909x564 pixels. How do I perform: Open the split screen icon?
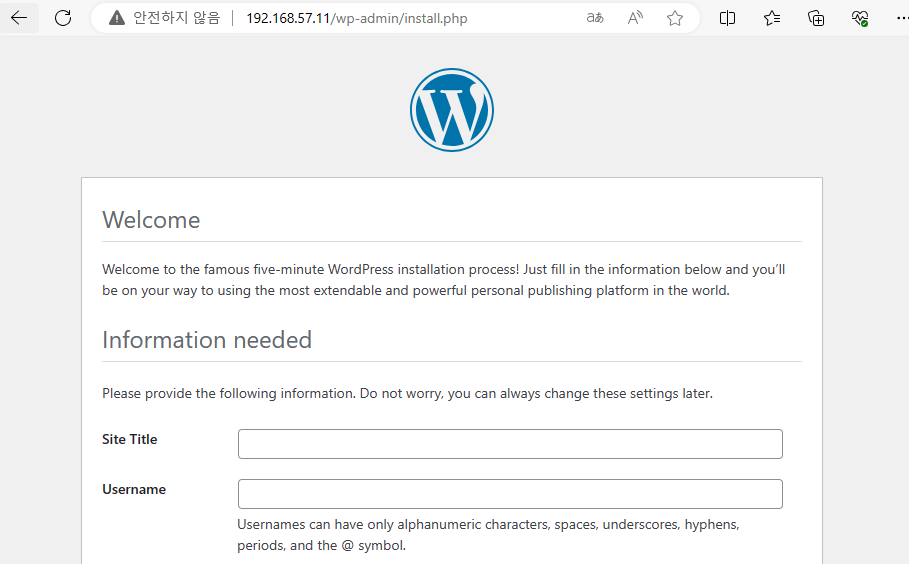tap(727, 18)
